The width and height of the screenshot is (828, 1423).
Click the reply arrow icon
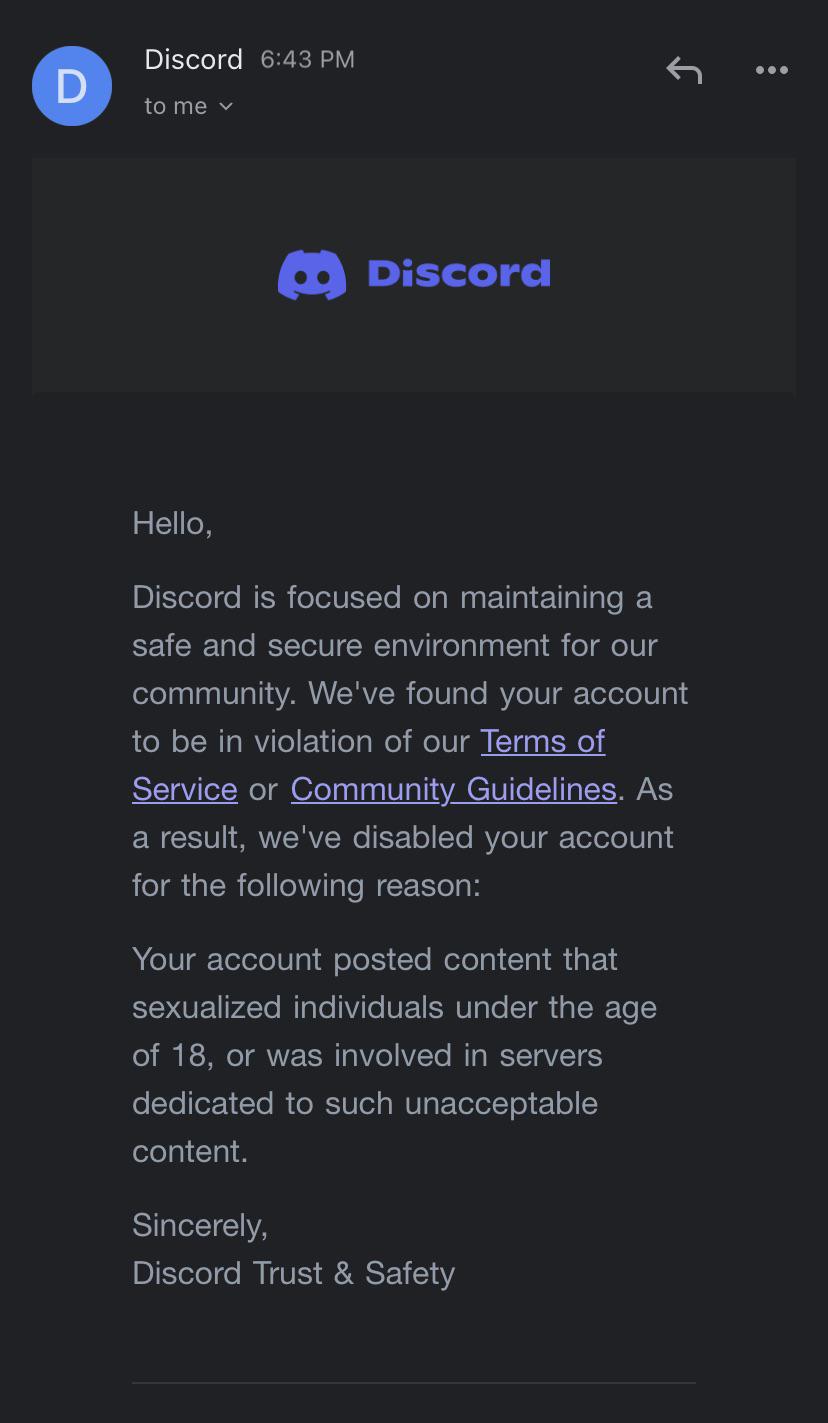(x=684, y=70)
